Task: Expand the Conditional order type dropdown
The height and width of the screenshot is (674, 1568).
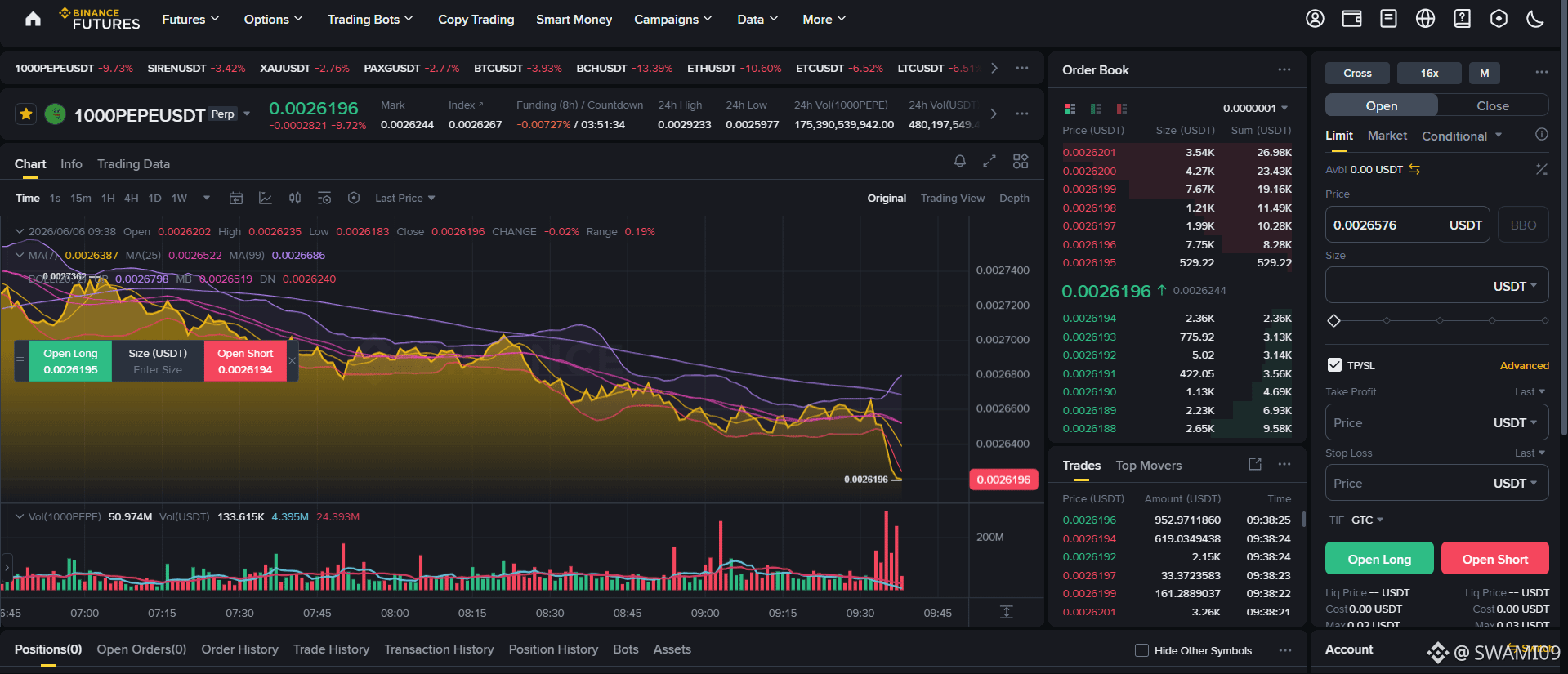Action: 1462,136
